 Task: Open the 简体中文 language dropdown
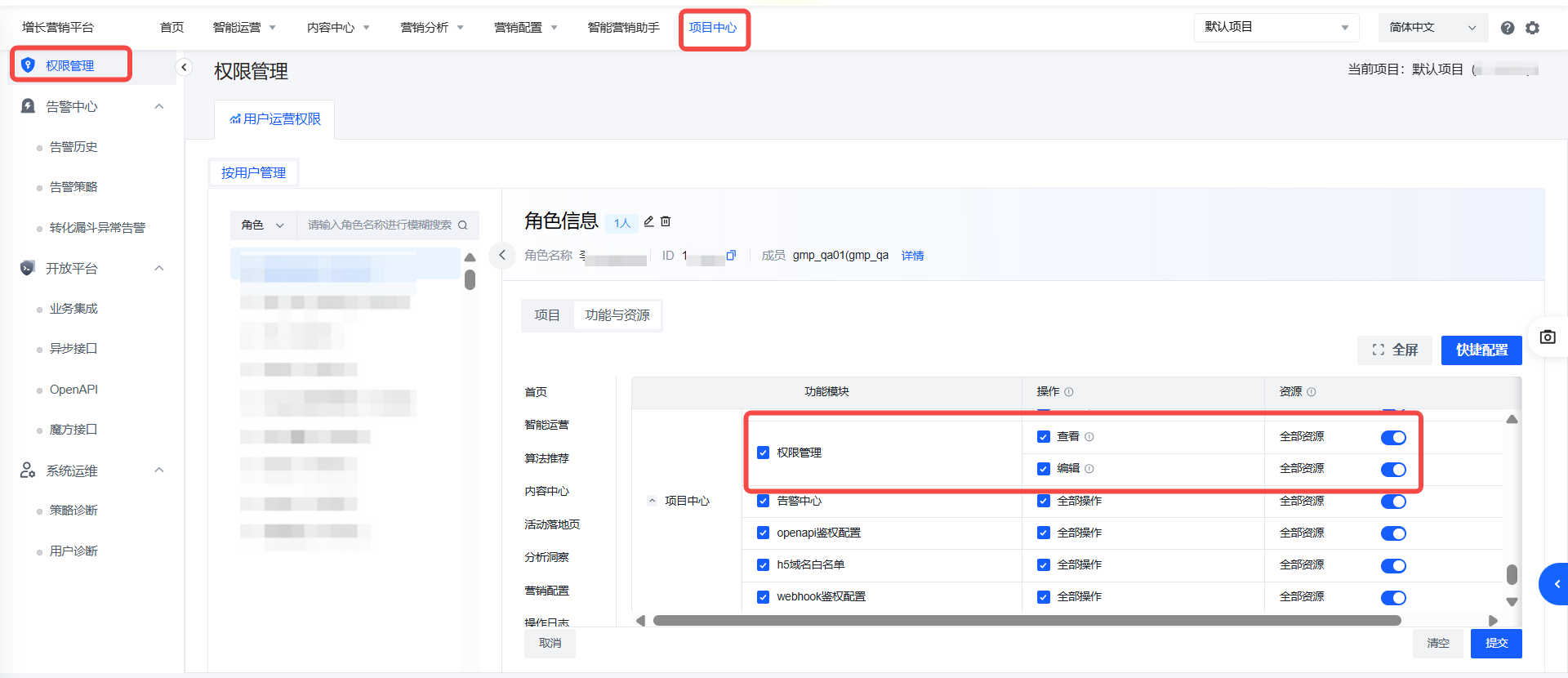point(1432,28)
